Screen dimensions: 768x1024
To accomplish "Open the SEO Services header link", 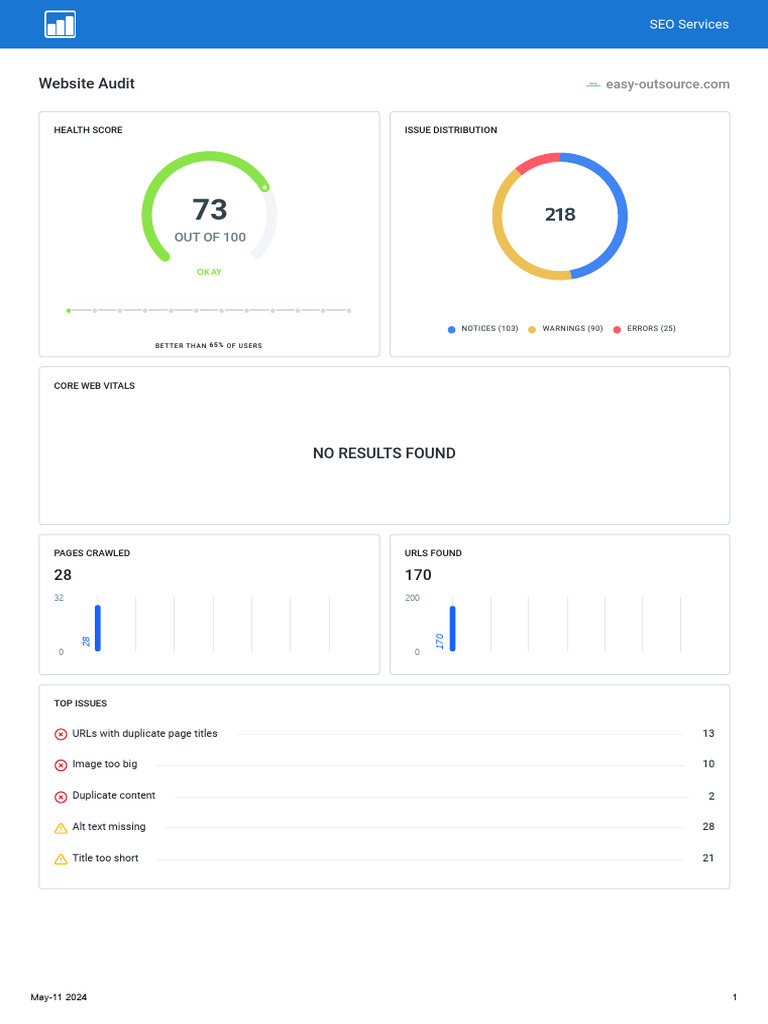I will (689, 24).
